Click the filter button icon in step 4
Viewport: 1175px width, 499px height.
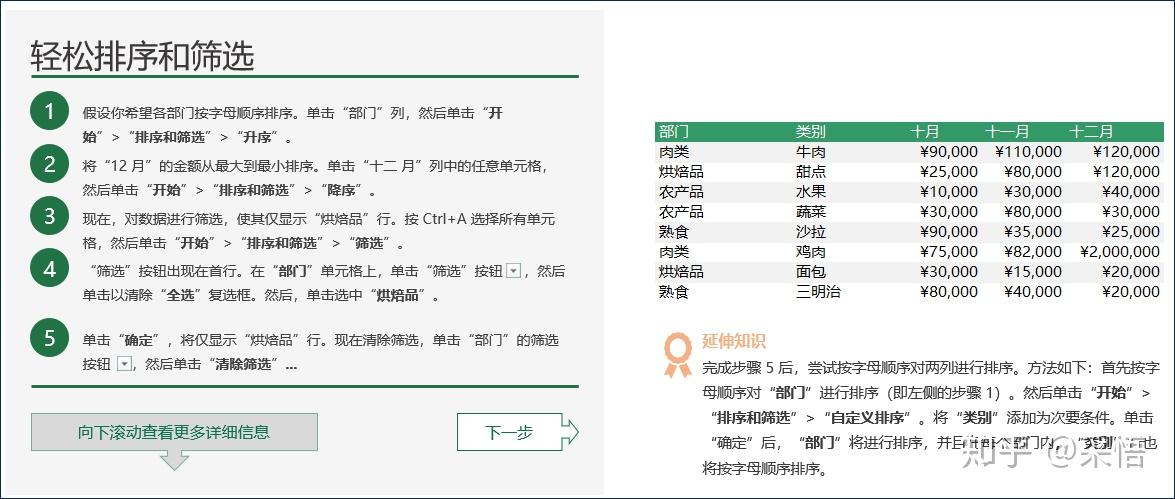click(514, 271)
